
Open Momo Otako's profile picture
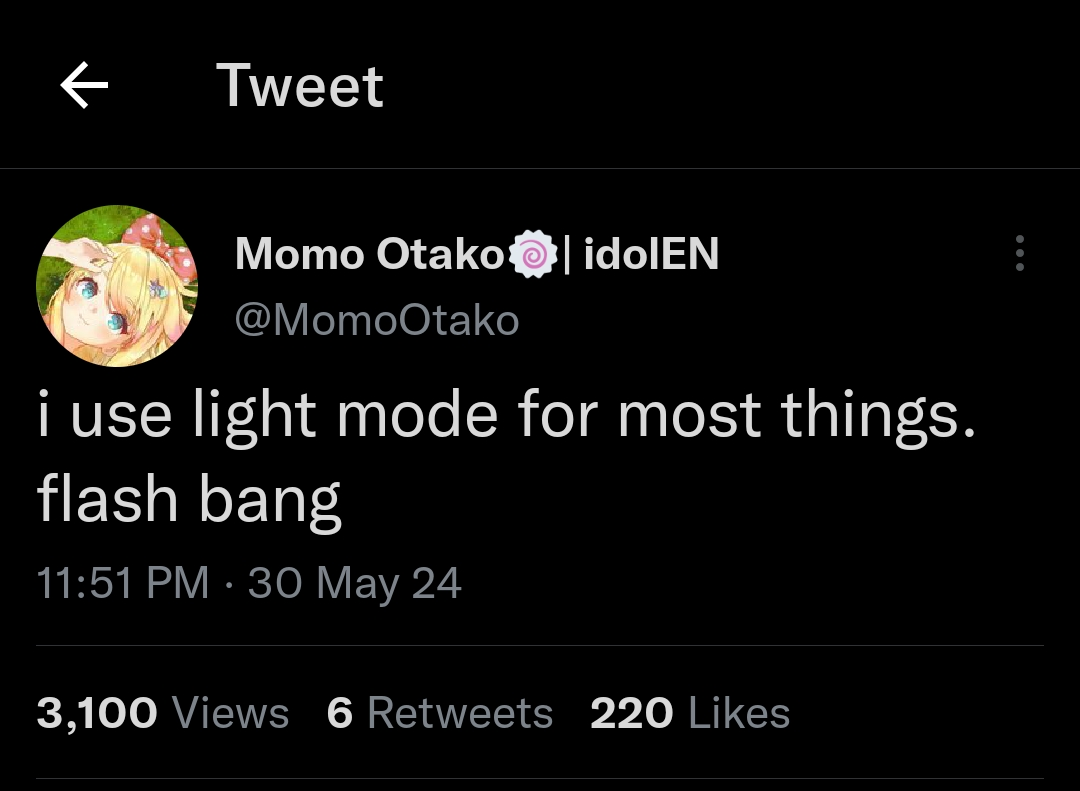tap(117, 286)
